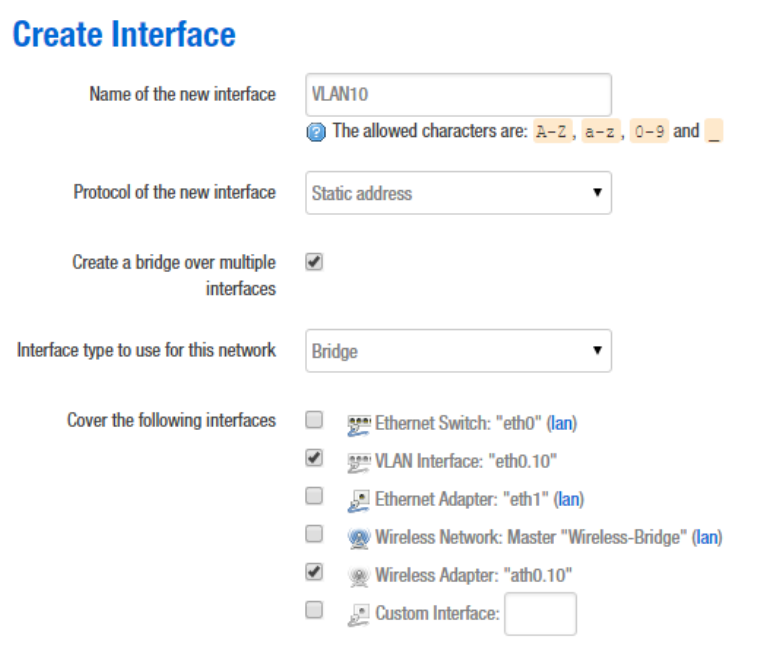Check the Custom Interface checkbox
Screen dimensions: 763x661
[x=314, y=610]
